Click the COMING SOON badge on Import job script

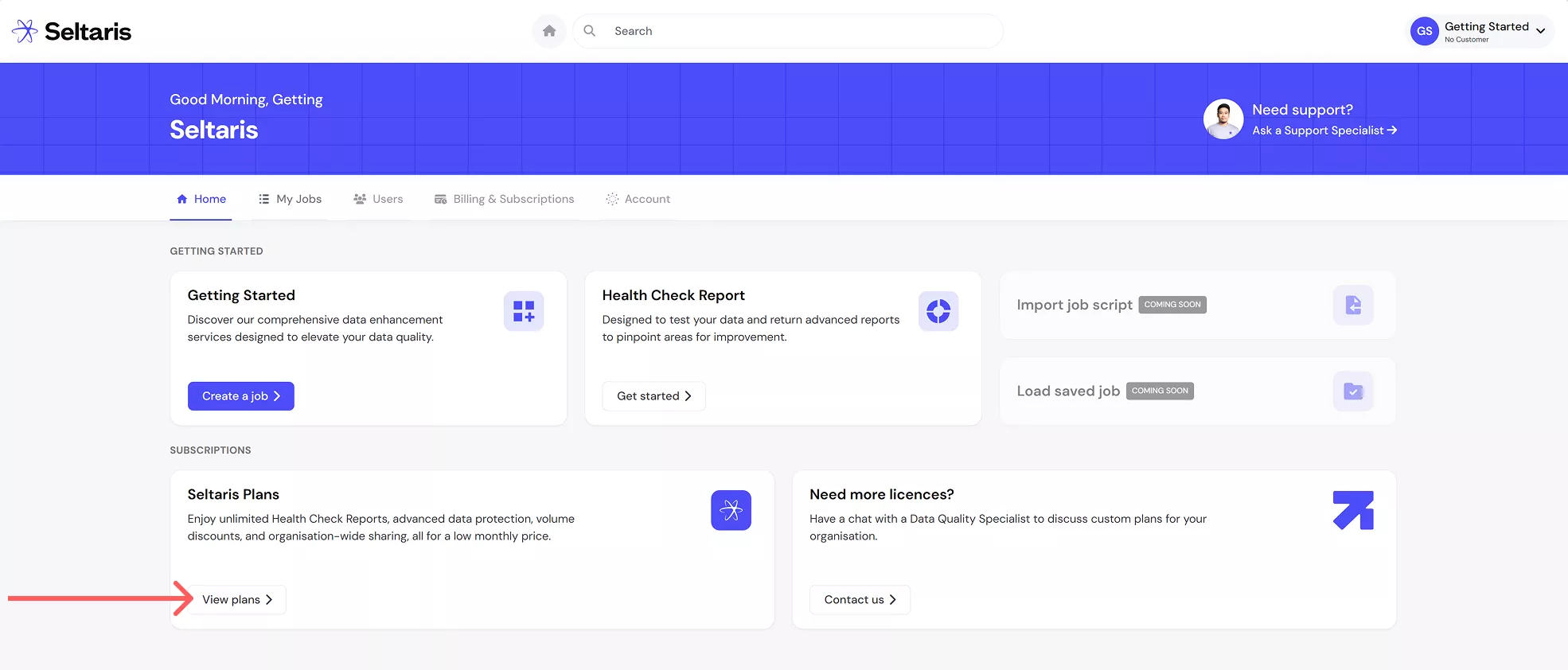pos(1172,305)
